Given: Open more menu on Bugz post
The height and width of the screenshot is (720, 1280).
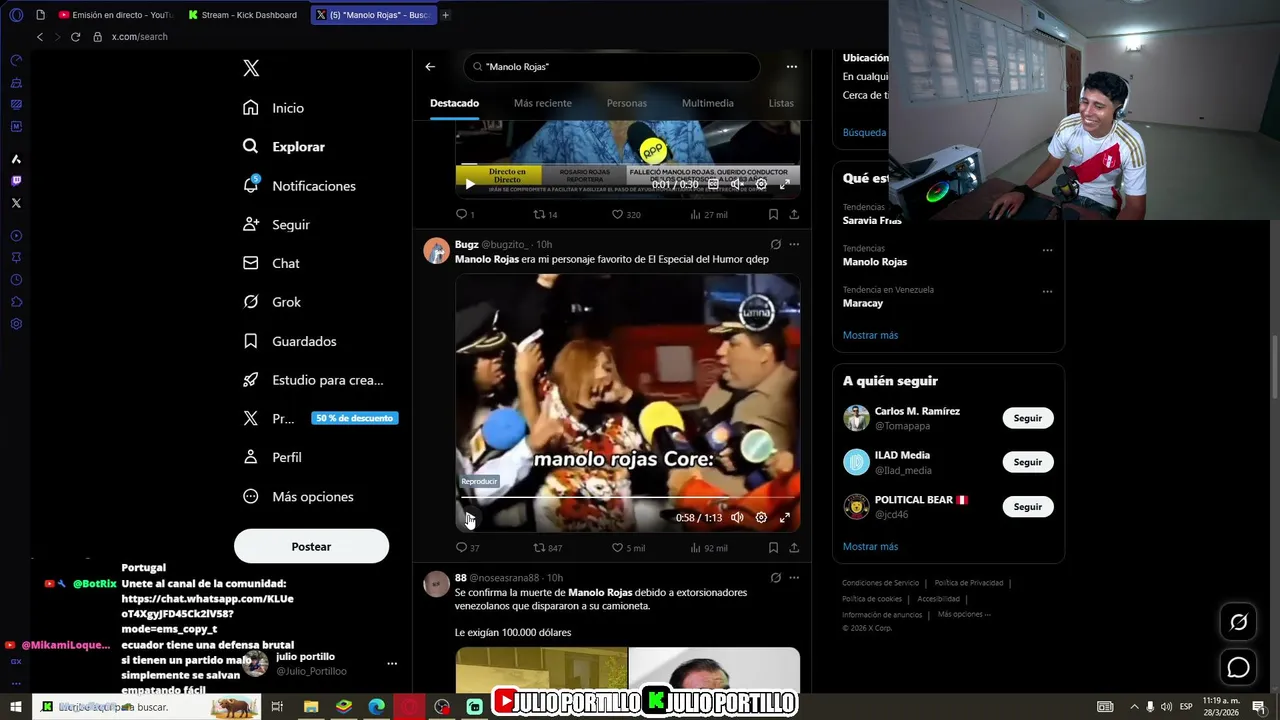Looking at the screenshot, I should click(794, 244).
